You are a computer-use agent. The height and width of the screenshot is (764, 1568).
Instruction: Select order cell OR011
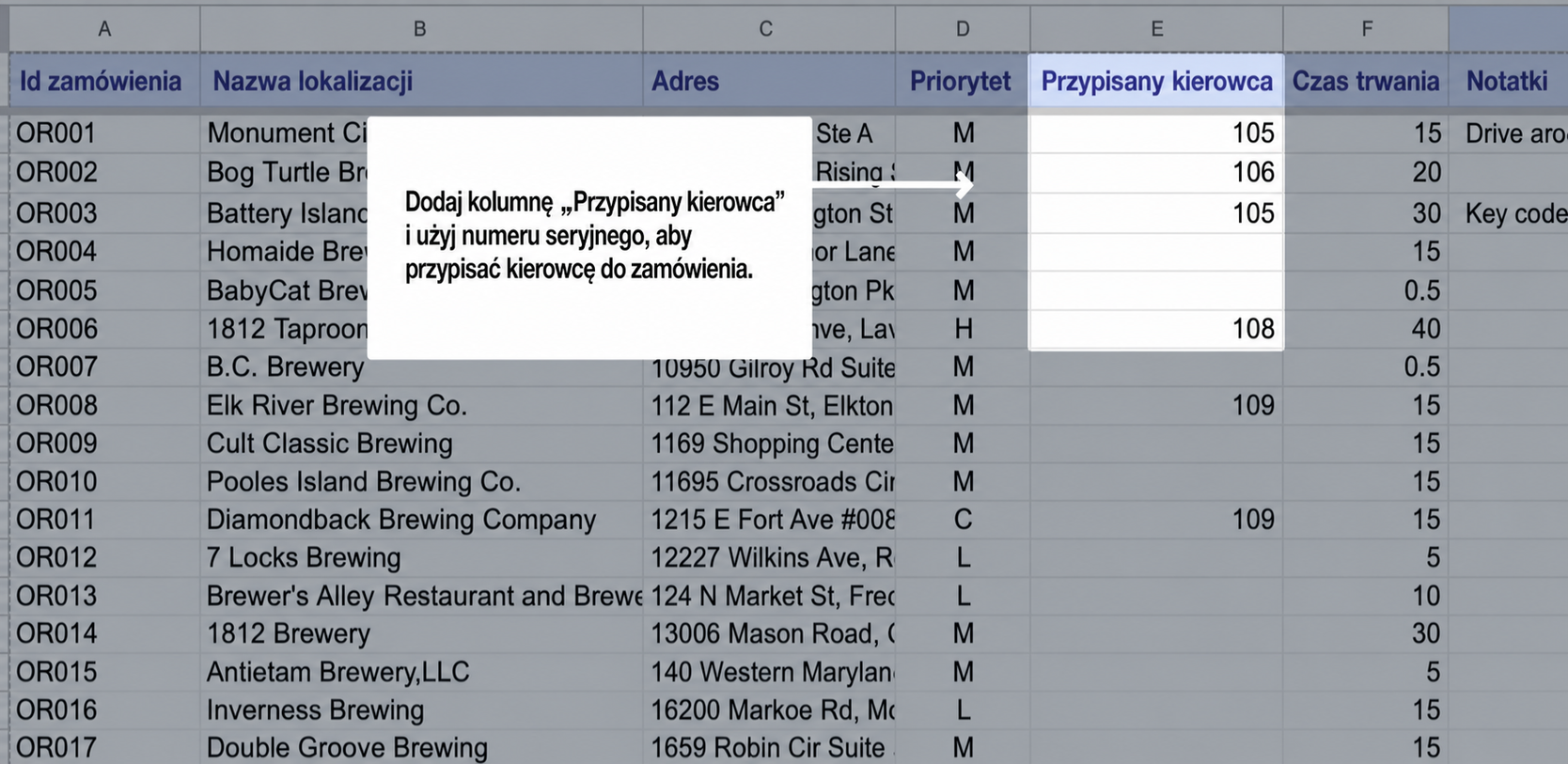[x=104, y=520]
